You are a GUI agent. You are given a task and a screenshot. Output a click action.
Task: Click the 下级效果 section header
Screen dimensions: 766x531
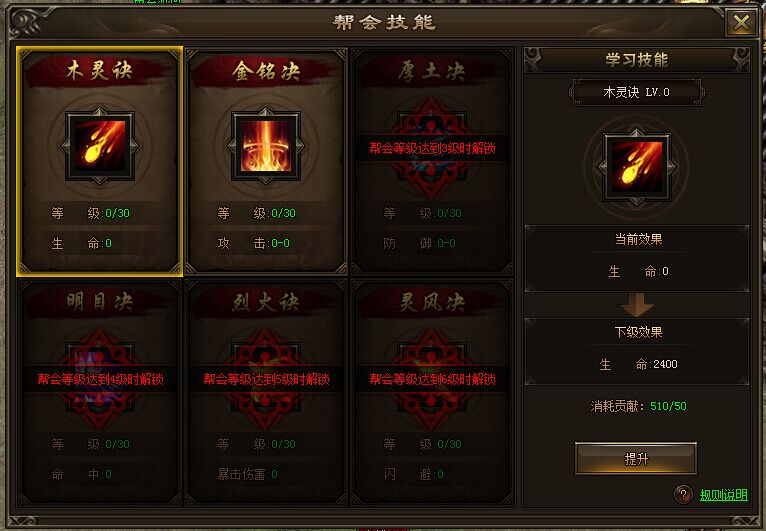(x=638, y=333)
